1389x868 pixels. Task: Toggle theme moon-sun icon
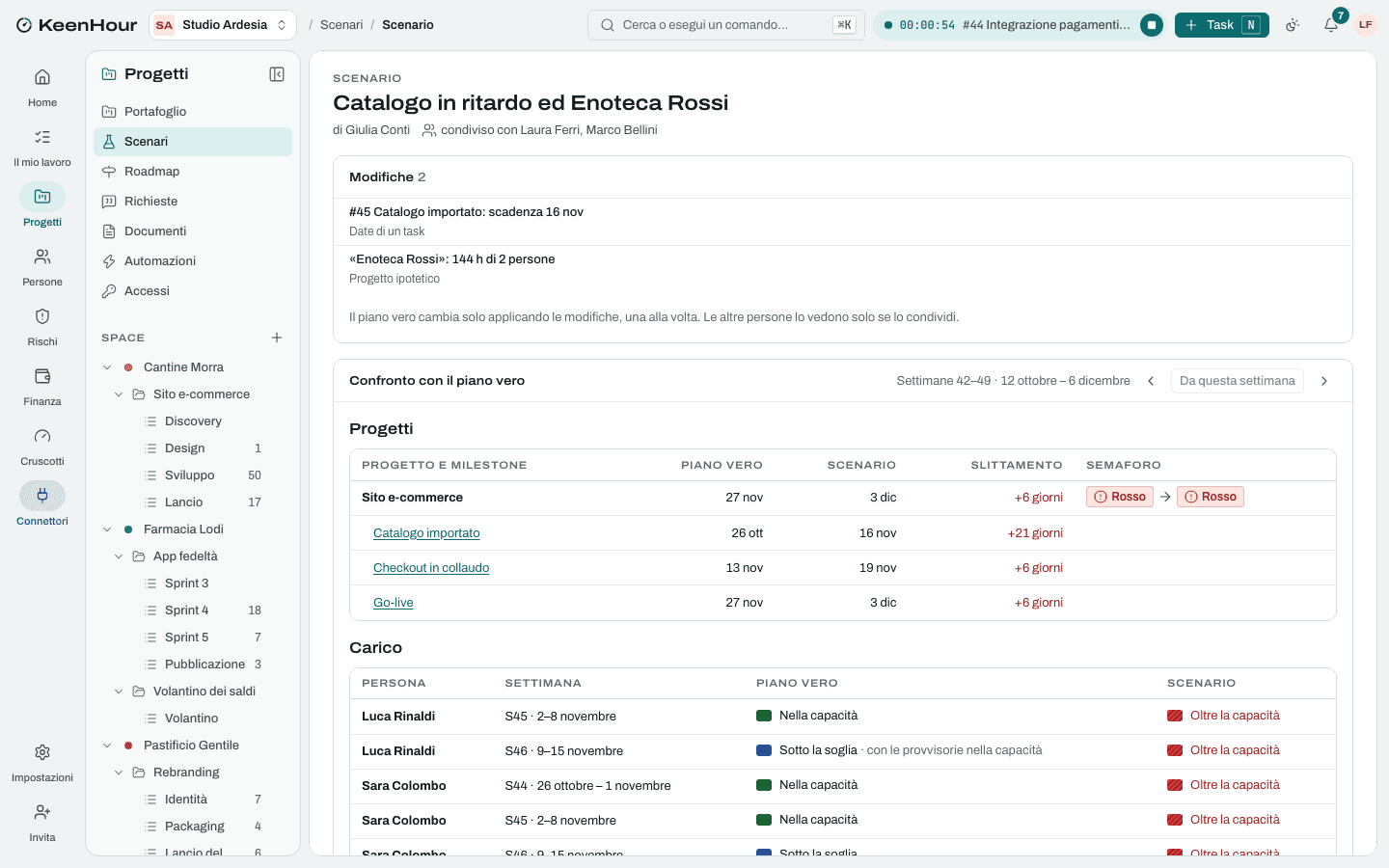click(1293, 25)
